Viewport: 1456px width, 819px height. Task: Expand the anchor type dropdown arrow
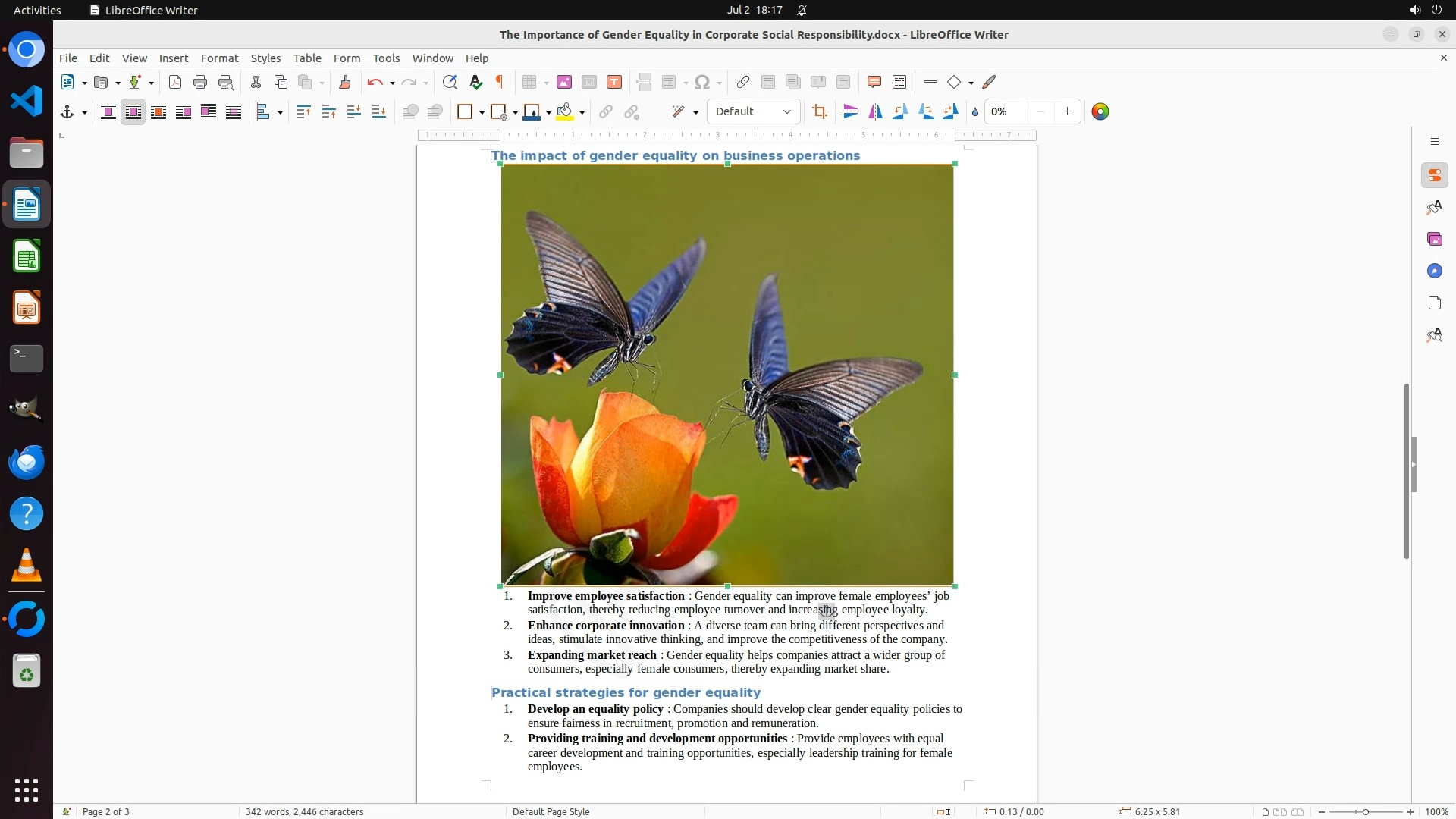[x=84, y=113]
